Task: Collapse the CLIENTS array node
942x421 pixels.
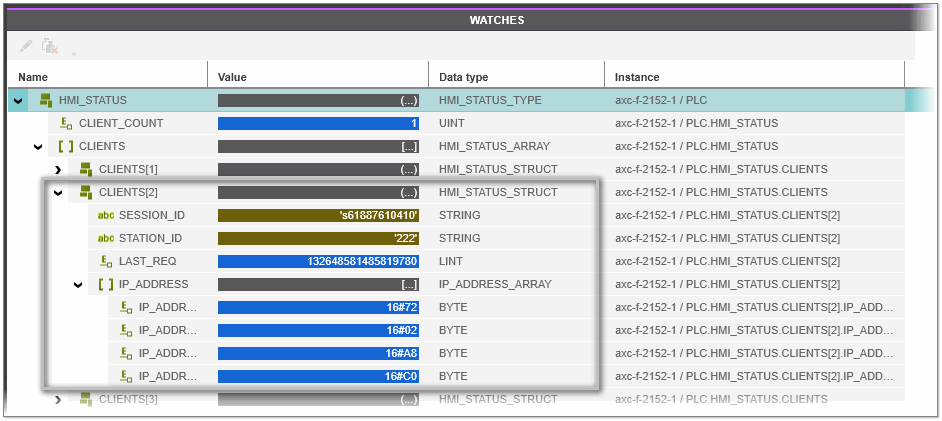Action: pos(38,146)
